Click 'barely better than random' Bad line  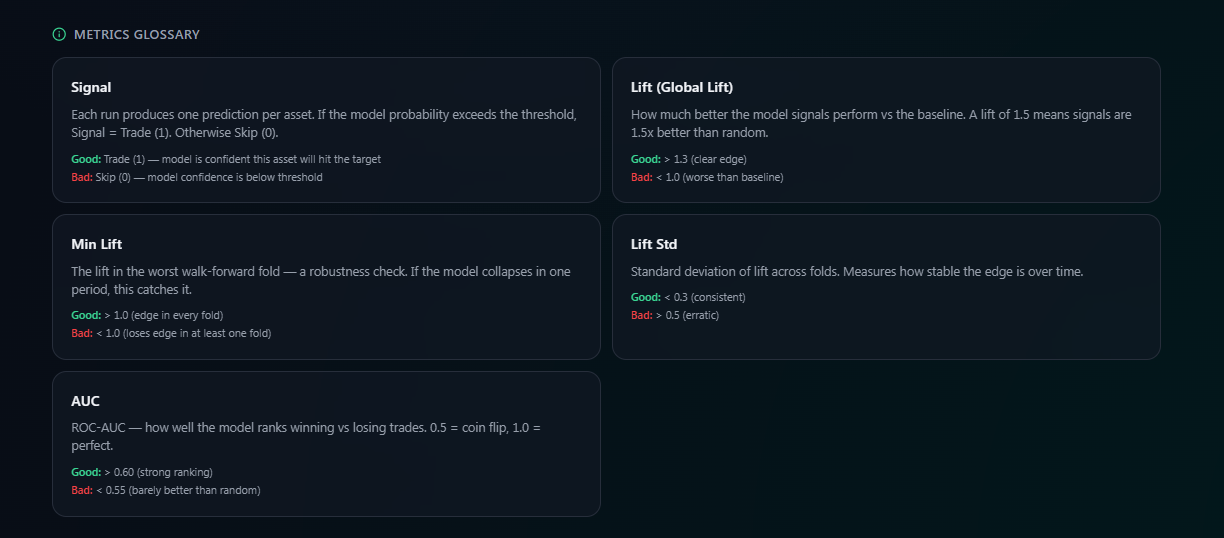[166, 490]
